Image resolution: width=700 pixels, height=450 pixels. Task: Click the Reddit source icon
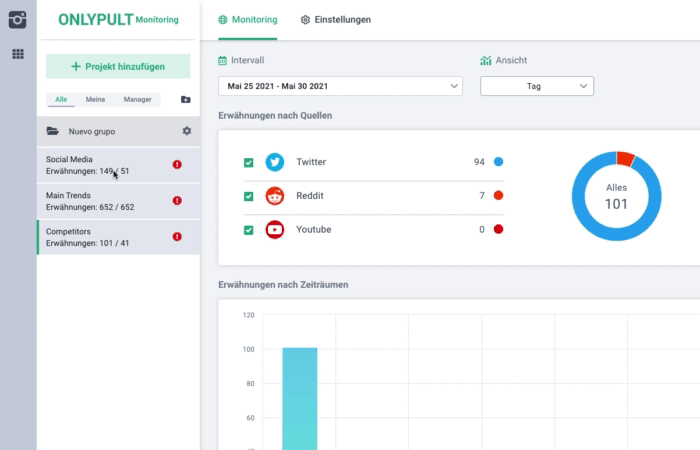pos(274,196)
